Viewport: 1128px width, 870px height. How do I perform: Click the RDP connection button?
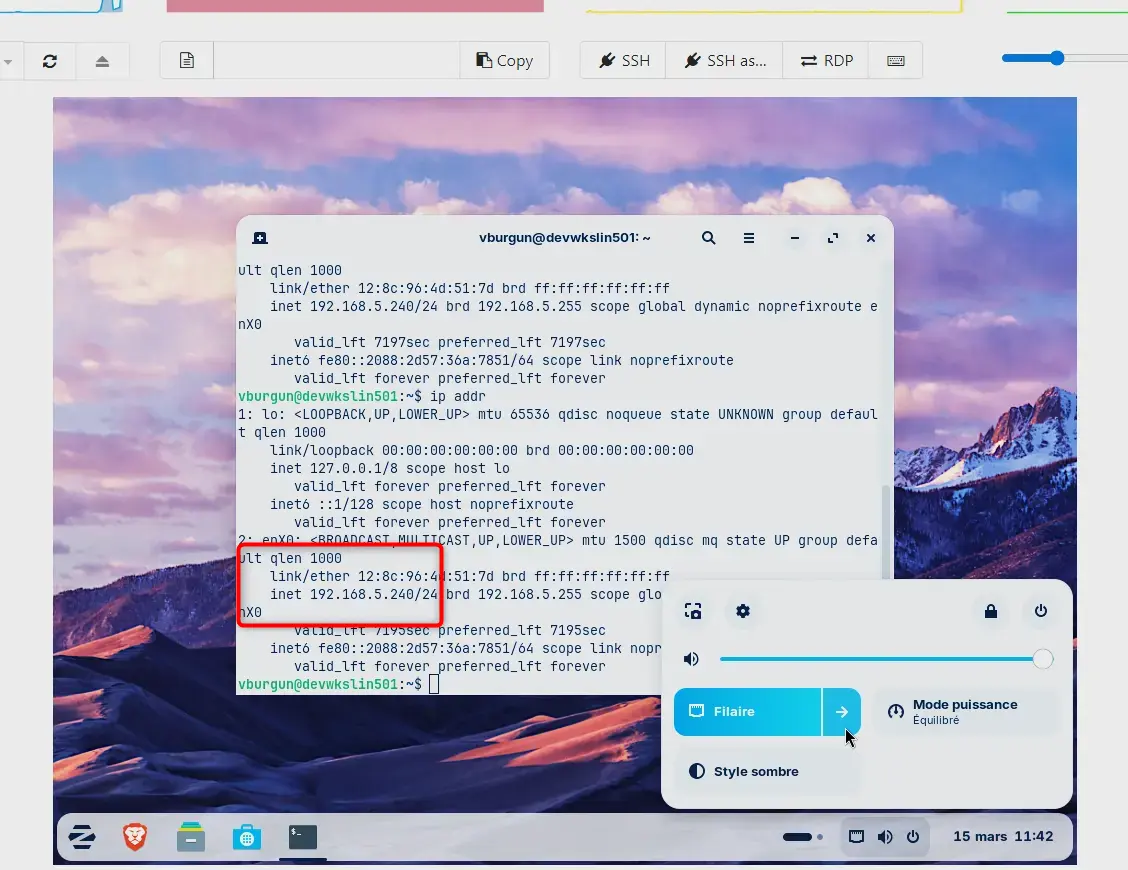[827, 61]
